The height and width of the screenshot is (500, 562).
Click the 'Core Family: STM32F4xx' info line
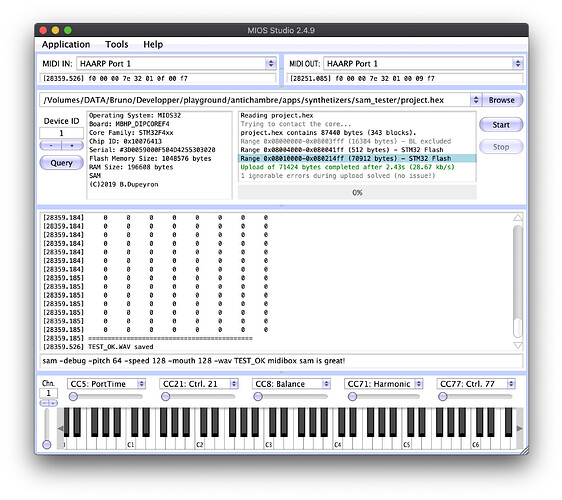[131, 133]
